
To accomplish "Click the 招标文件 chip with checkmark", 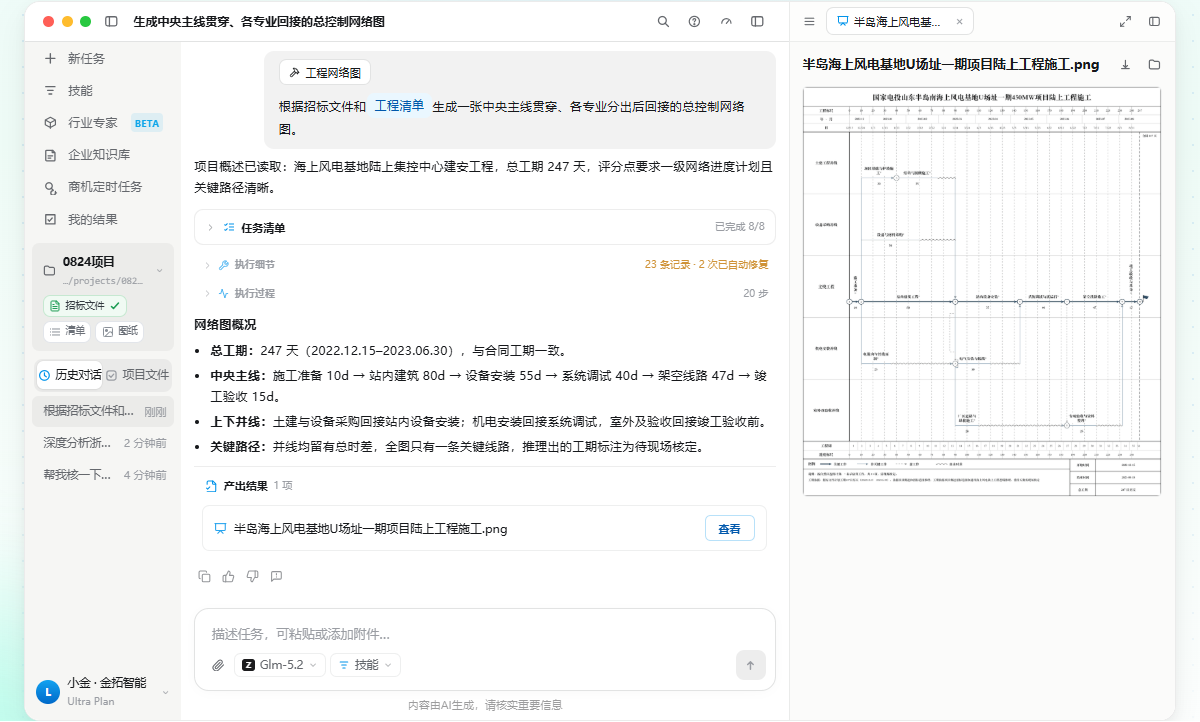I will (x=85, y=306).
